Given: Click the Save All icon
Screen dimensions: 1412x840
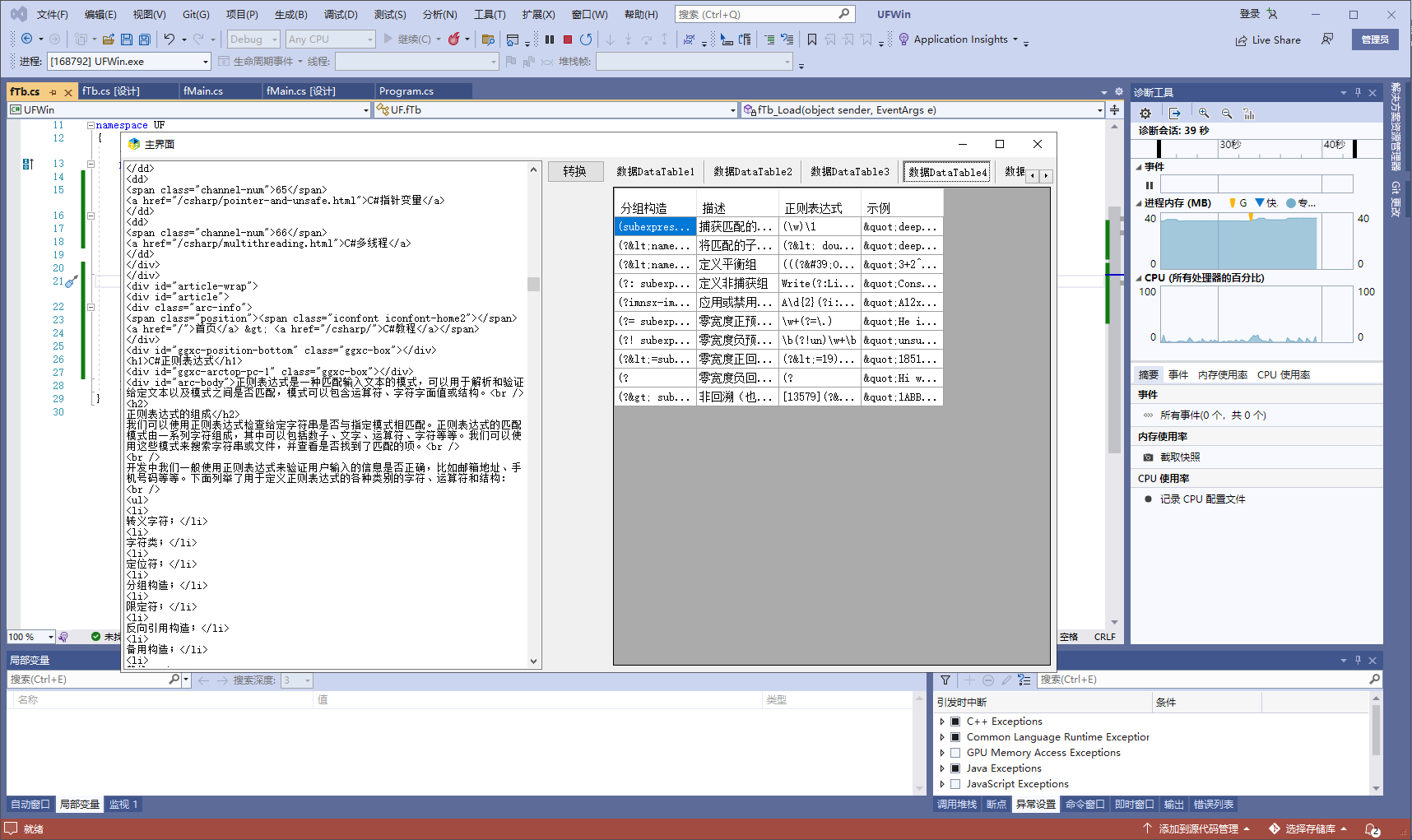Looking at the screenshot, I should pyautogui.click(x=145, y=39).
